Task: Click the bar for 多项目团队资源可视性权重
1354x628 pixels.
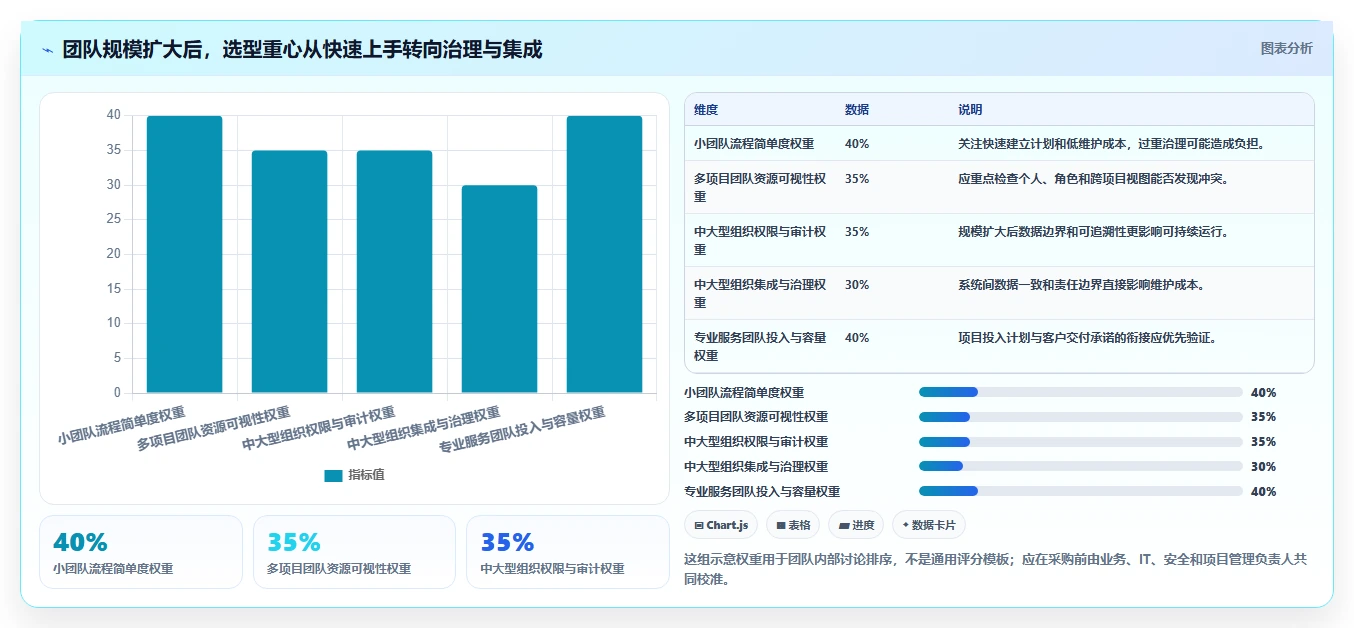Action: (x=290, y=272)
